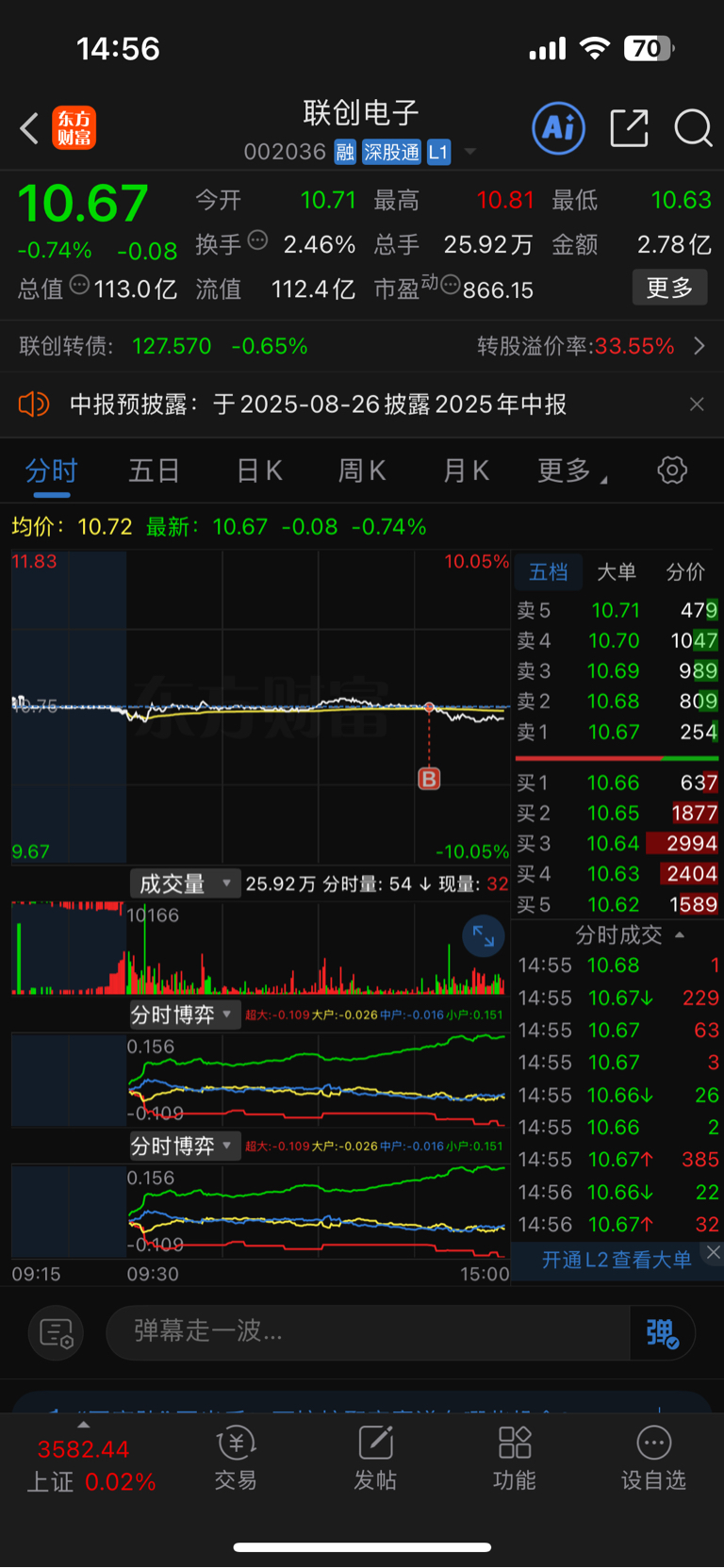Tap the Wi-Fi status icon
This screenshot has width=724, height=1568.
(594, 48)
